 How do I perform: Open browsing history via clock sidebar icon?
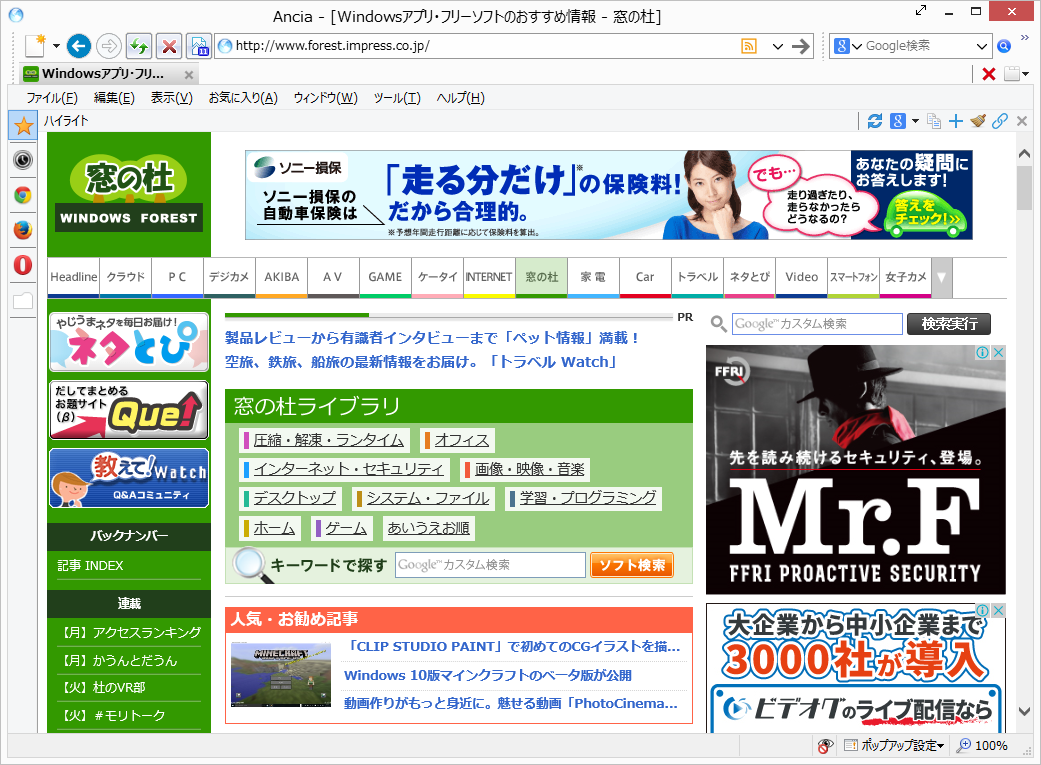point(22,160)
